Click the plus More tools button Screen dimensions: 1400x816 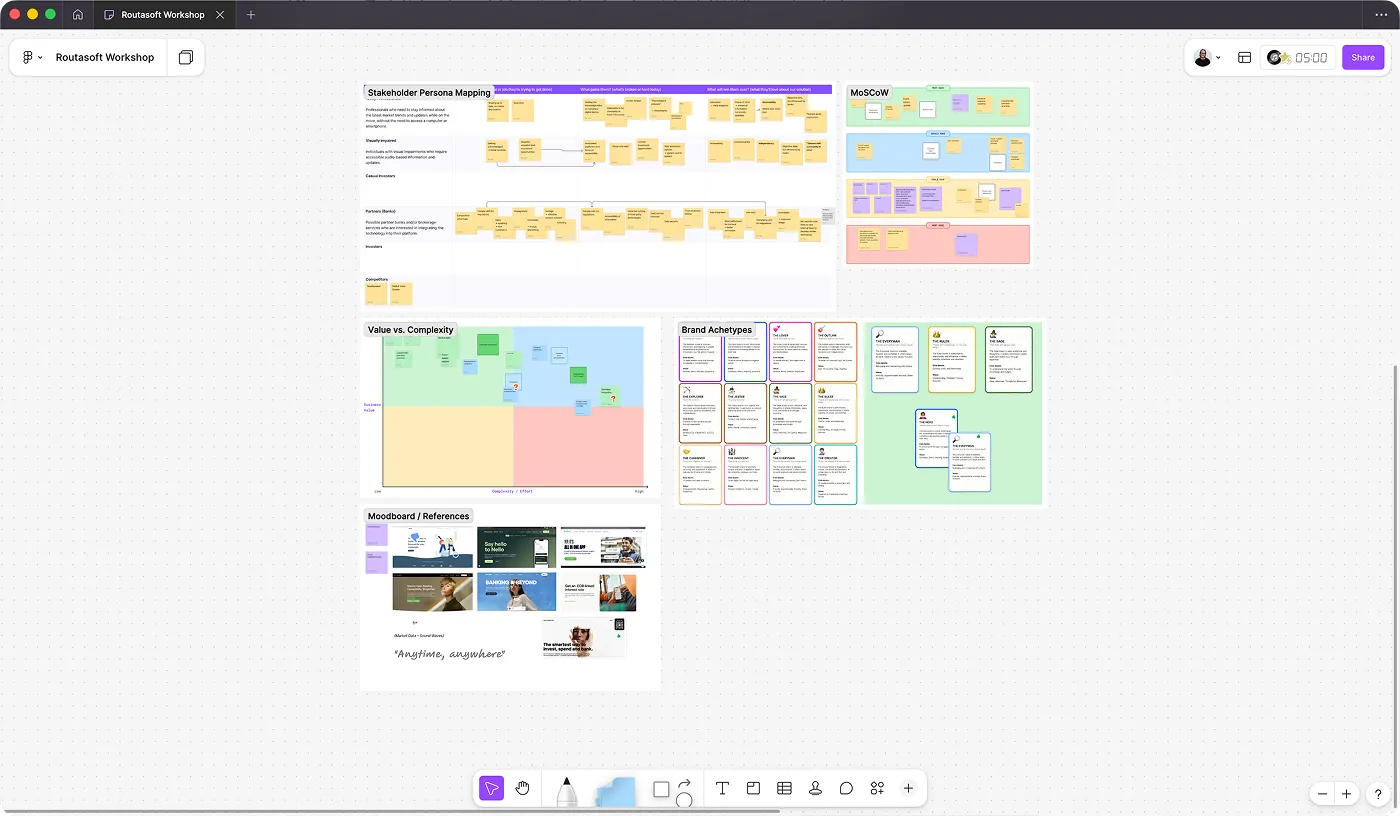pos(908,789)
